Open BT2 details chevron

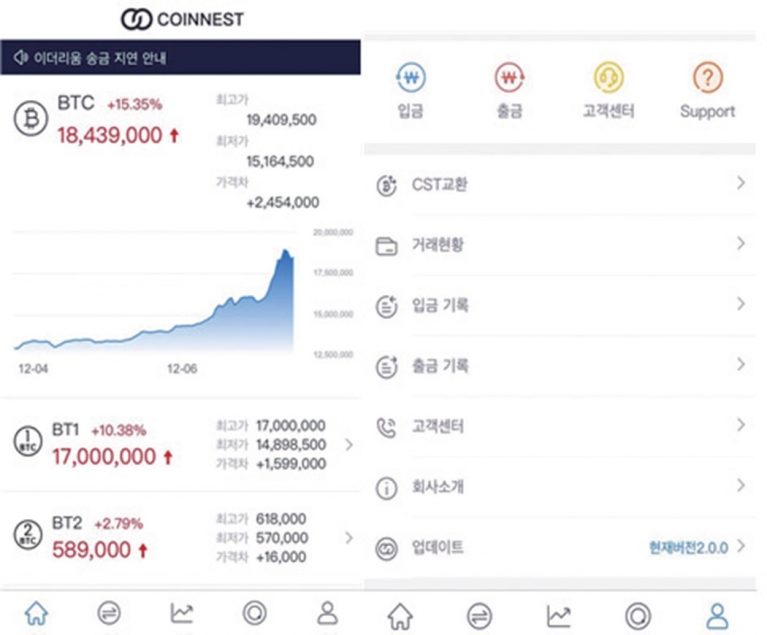[349, 538]
